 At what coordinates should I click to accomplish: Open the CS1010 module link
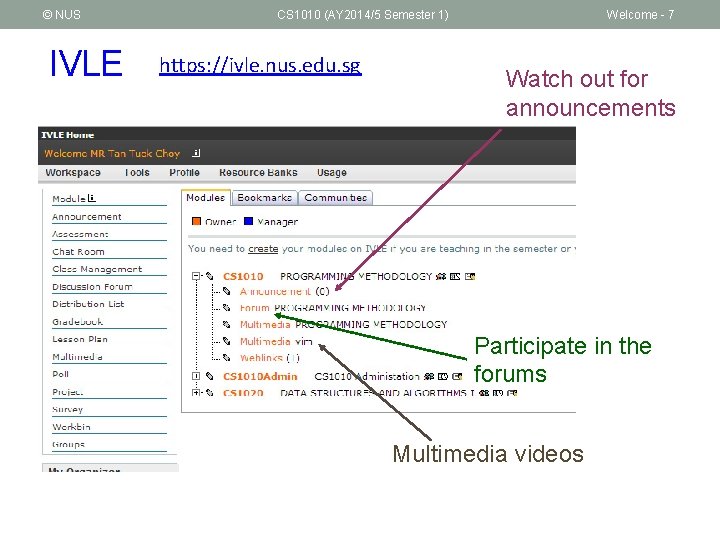click(243, 276)
